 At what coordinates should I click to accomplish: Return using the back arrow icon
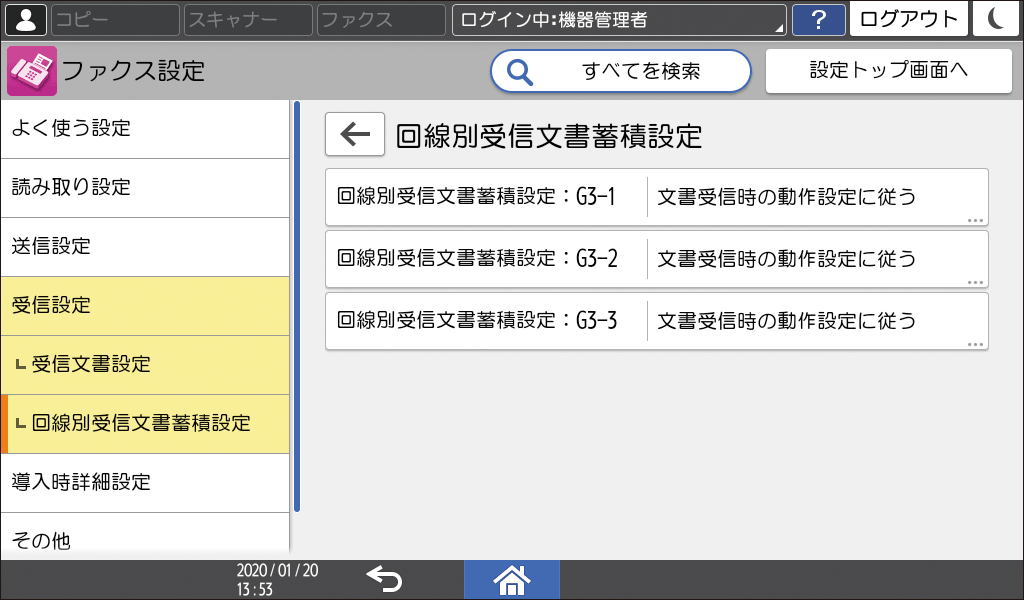click(x=354, y=134)
